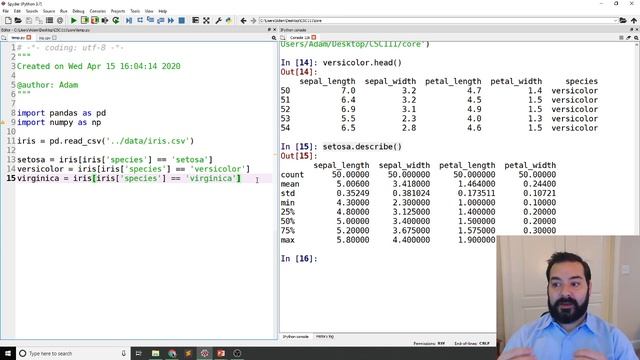Click line 11 iris read_csv code
Viewport: 640px width, 360px height.
coord(105,141)
